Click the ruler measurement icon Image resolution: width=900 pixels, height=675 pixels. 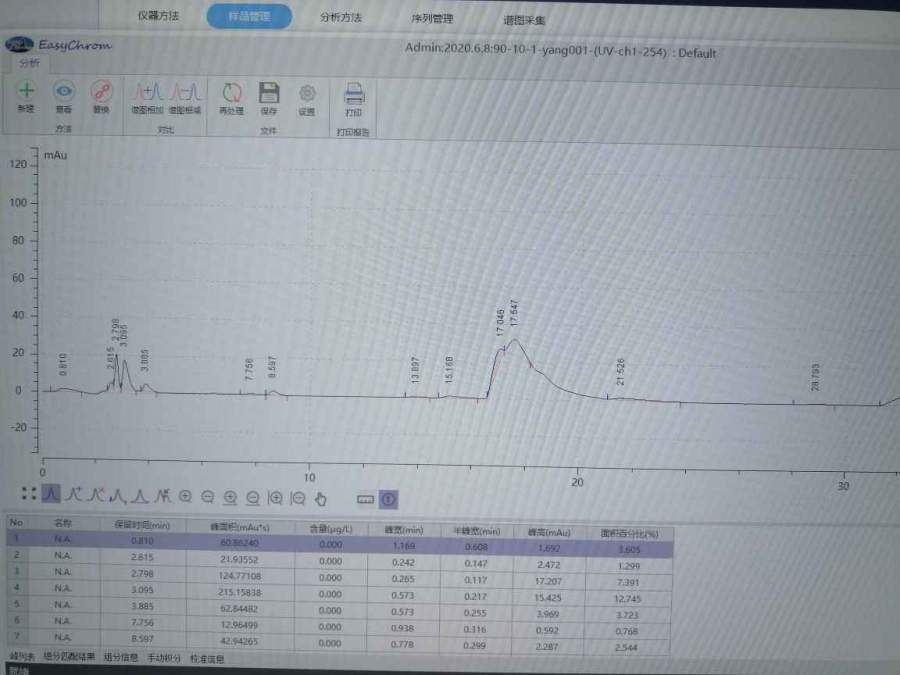point(366,500)
